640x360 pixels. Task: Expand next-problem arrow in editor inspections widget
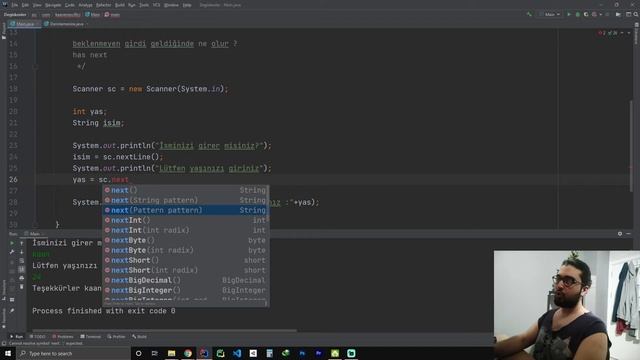629,33
